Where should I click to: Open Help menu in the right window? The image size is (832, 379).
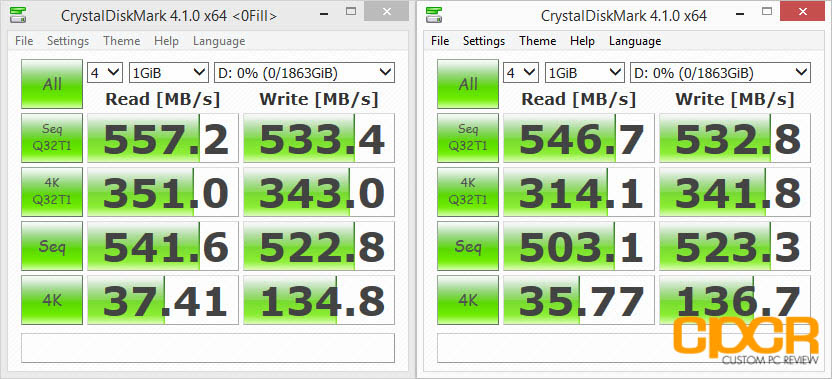tap(582, 41)
